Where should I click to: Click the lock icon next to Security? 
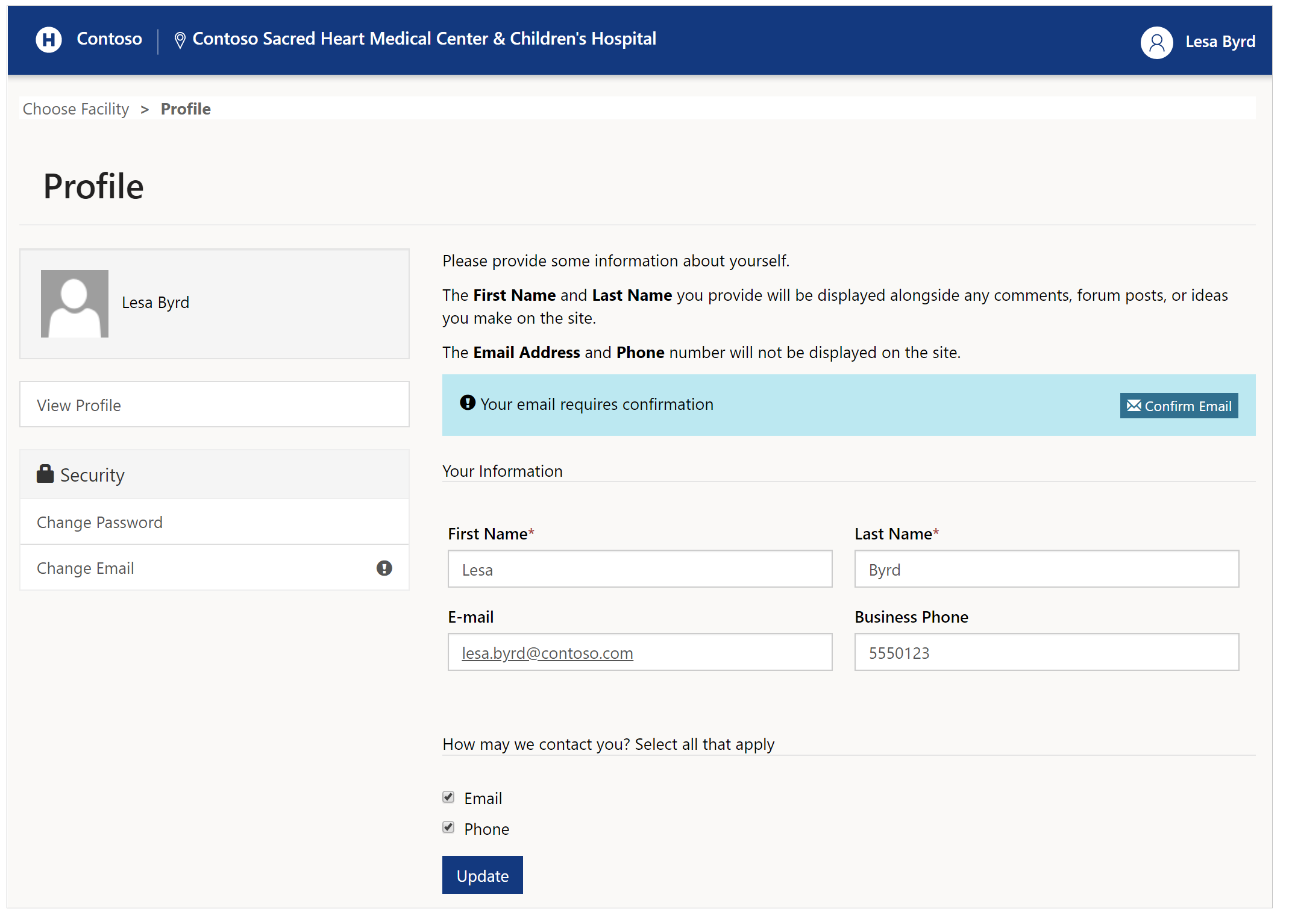(x=45, y=473)
